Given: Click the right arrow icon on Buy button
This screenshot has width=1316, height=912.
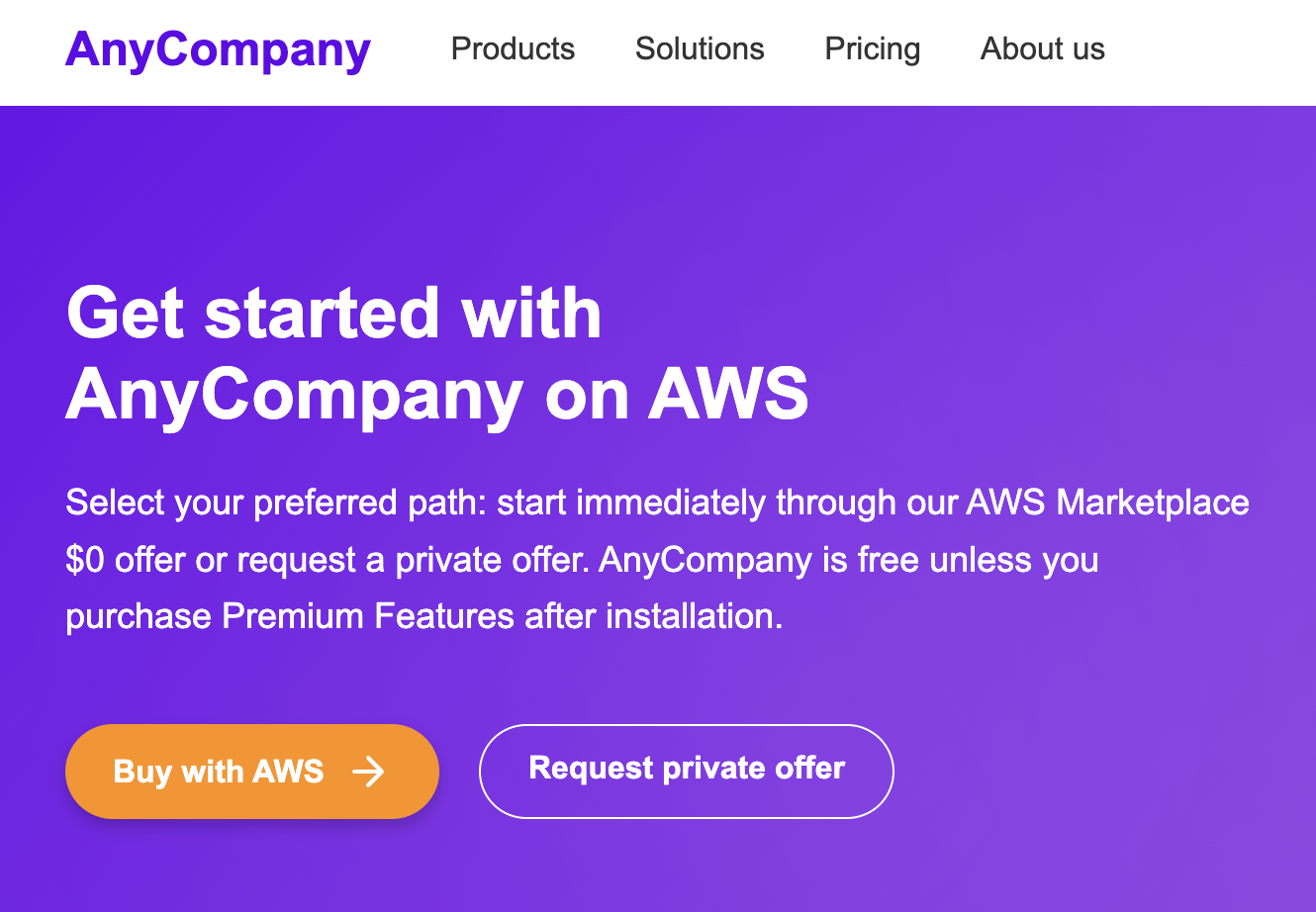Looking at the screenshot, I should pos(368,772).
